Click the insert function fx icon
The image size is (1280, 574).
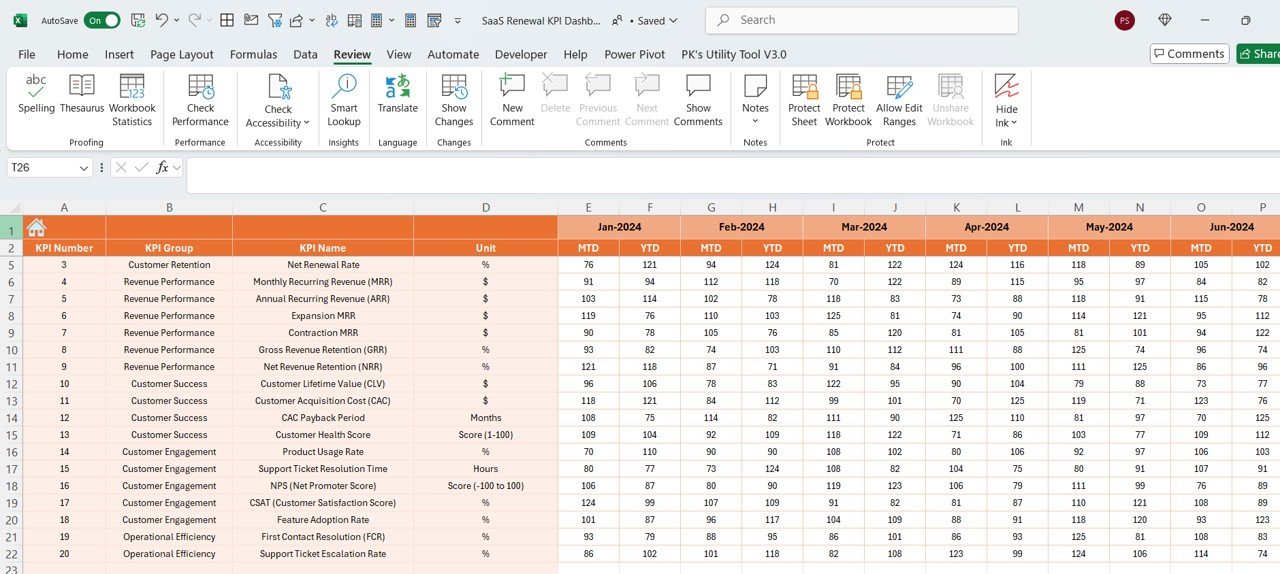coord(162,167)
